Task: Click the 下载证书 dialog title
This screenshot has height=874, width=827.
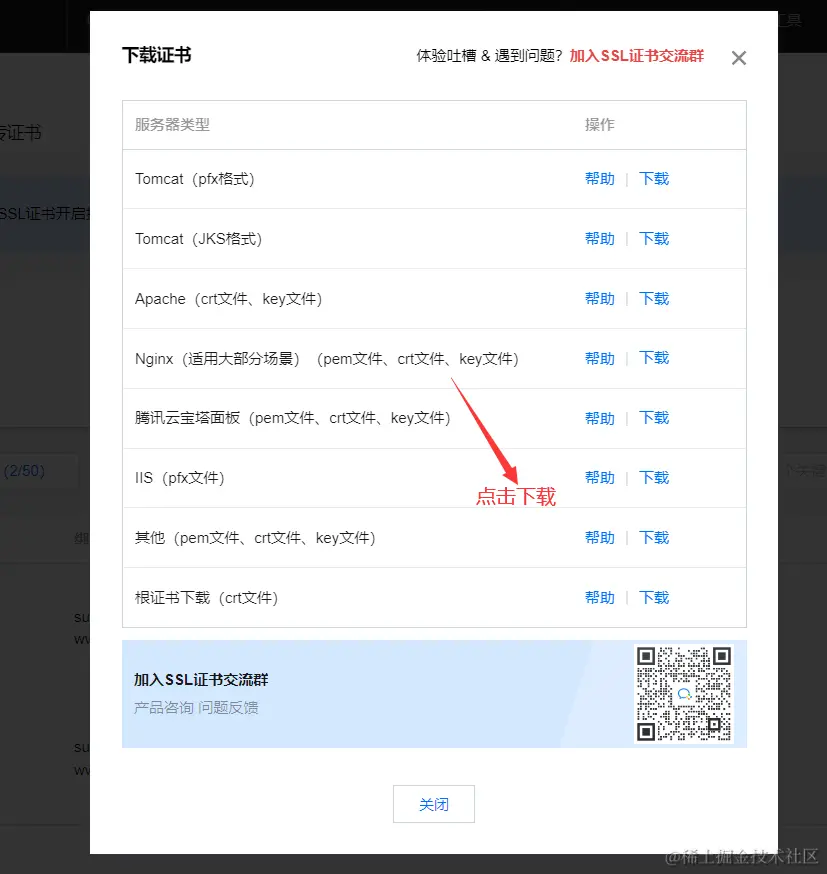Action: (157, 55)
